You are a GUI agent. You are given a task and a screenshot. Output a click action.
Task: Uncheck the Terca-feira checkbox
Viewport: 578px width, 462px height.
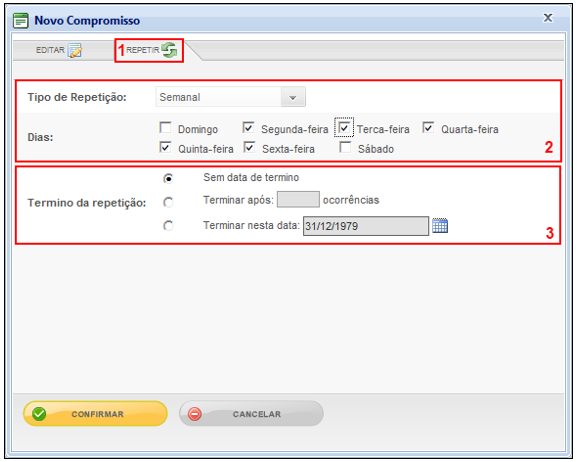point(344,128)
